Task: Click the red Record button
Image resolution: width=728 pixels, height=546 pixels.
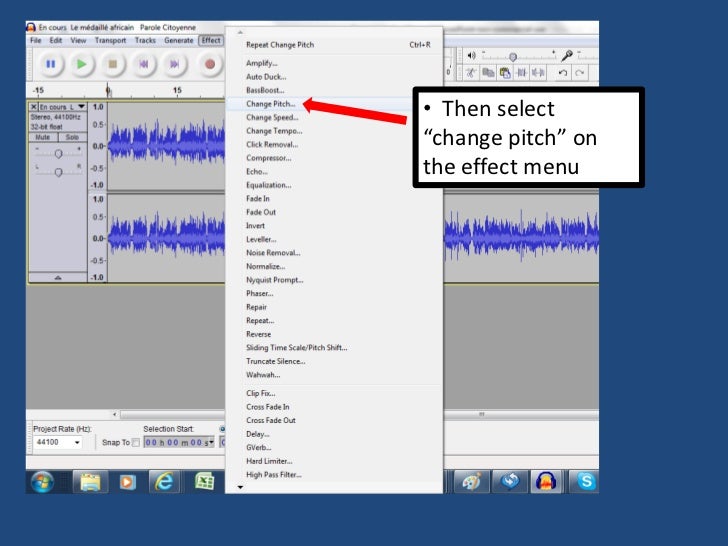Action: click(x=210, y=64)
